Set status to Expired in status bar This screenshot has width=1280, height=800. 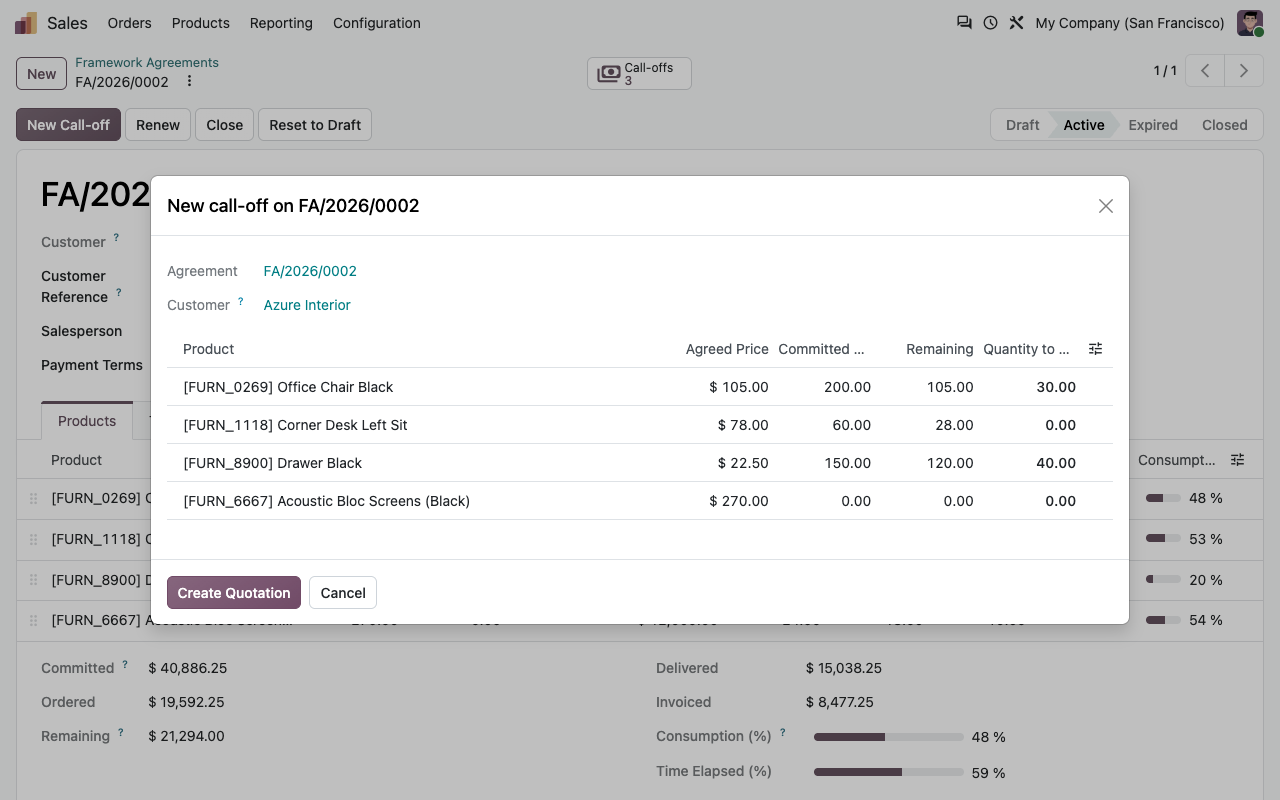tap(1153, 125)
